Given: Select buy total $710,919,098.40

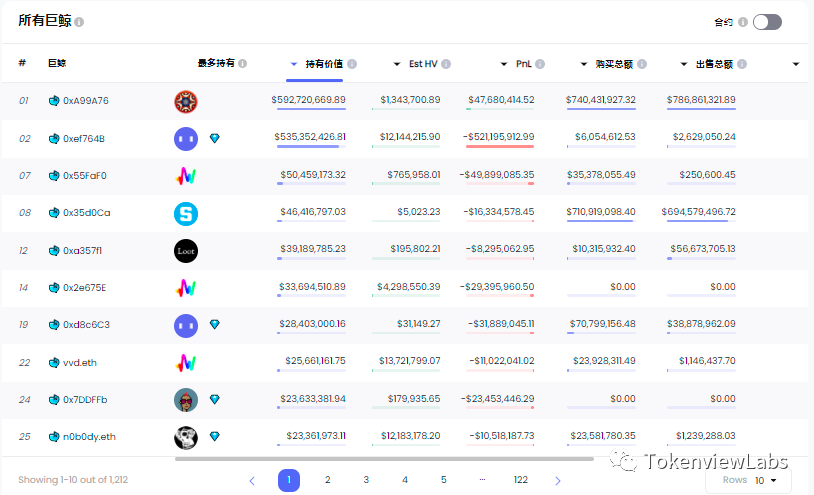Looking at the screenshot, I should tap(601, 212).
